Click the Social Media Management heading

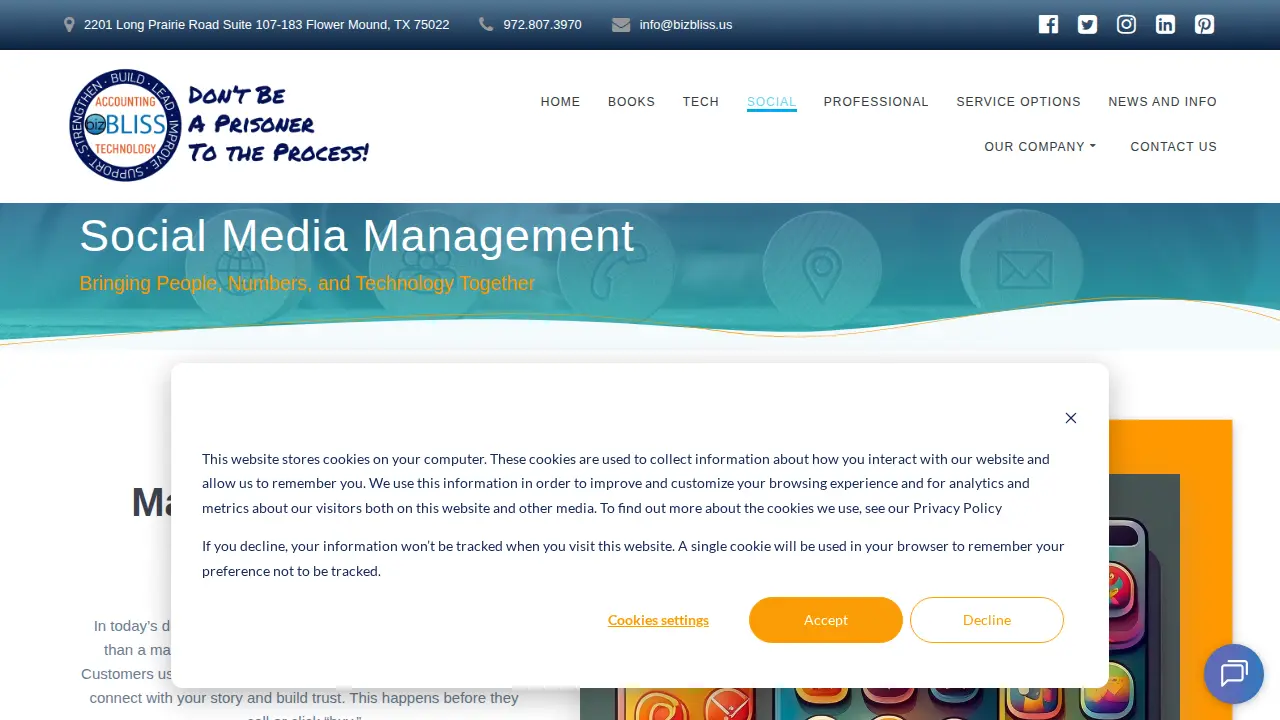[x=357, y=236]
